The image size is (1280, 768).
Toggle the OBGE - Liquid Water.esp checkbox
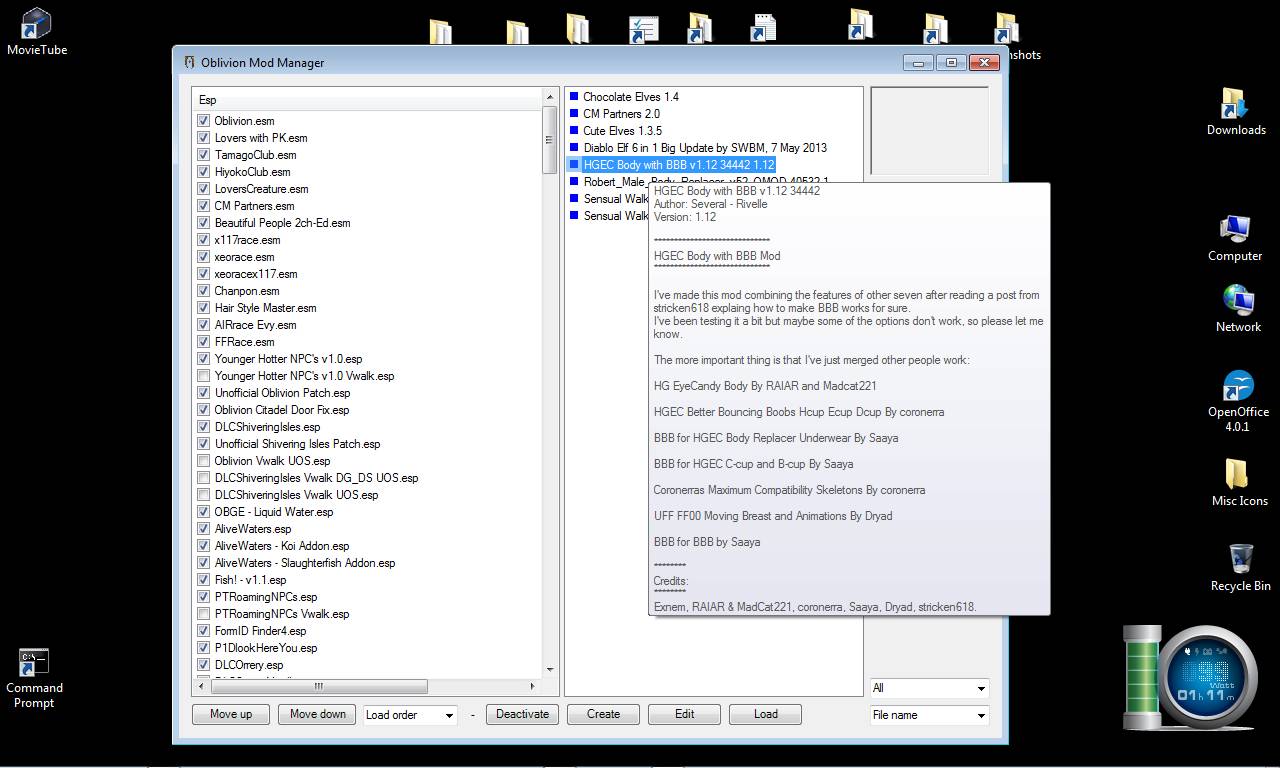(203, 512)
